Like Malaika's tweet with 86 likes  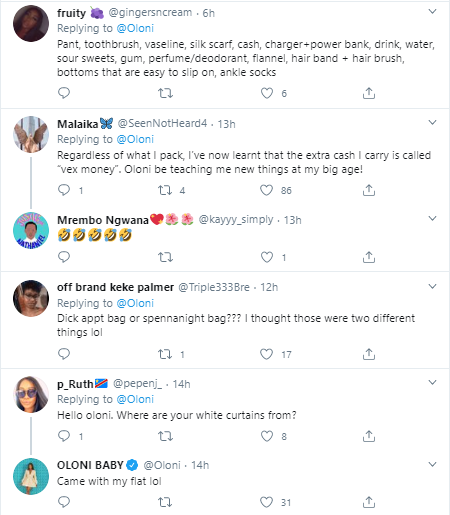pos(266,190)
